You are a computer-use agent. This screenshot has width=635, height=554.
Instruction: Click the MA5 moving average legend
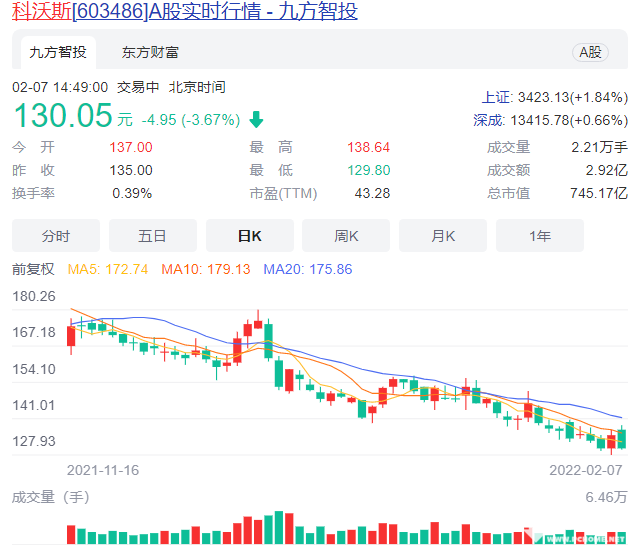(108, 269)
